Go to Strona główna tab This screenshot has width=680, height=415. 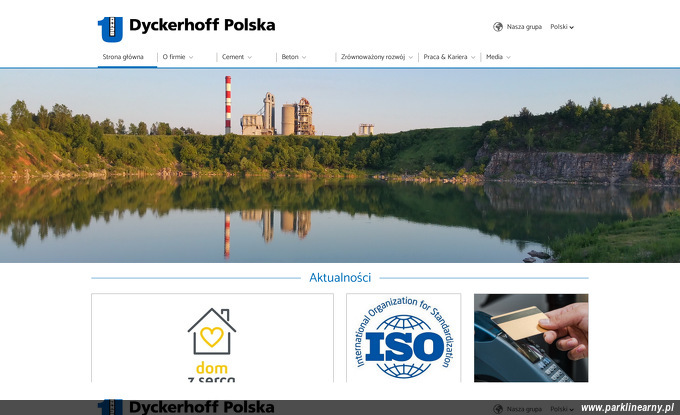[123, 57]
